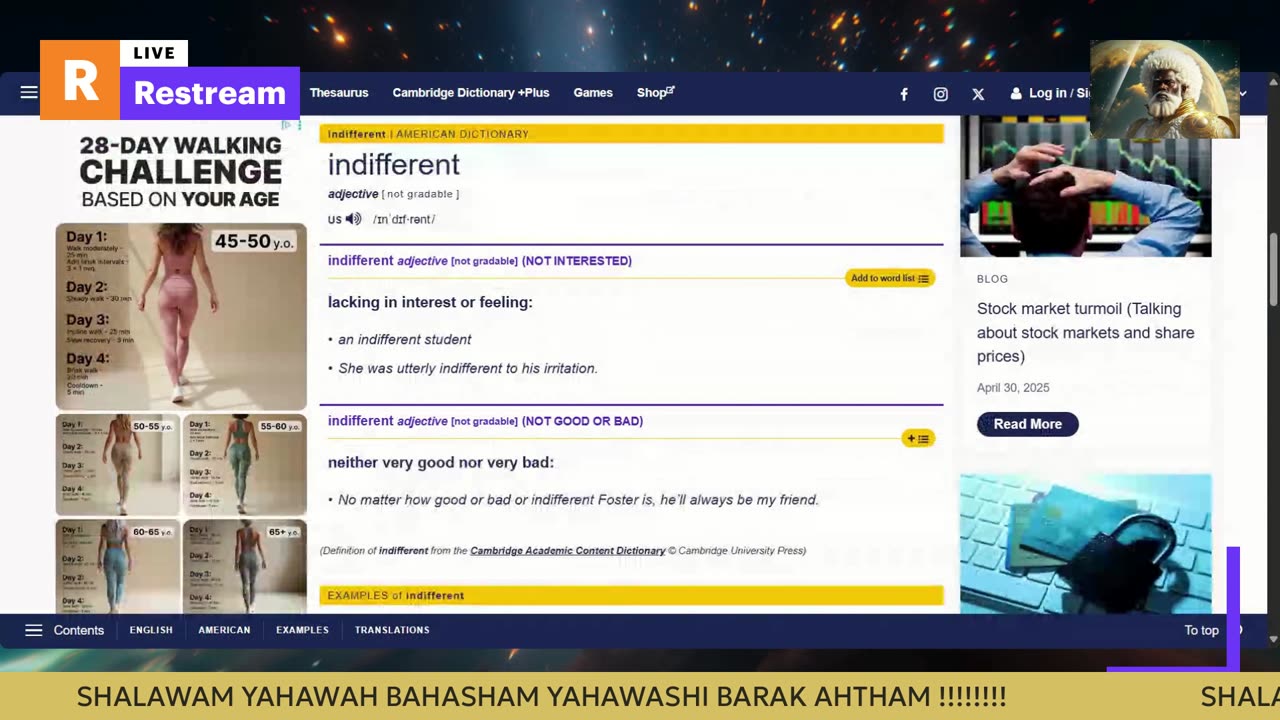Screen dimensions: 1280x720
Task: Open Shop link in navigation bar
Action: point(656,93)
